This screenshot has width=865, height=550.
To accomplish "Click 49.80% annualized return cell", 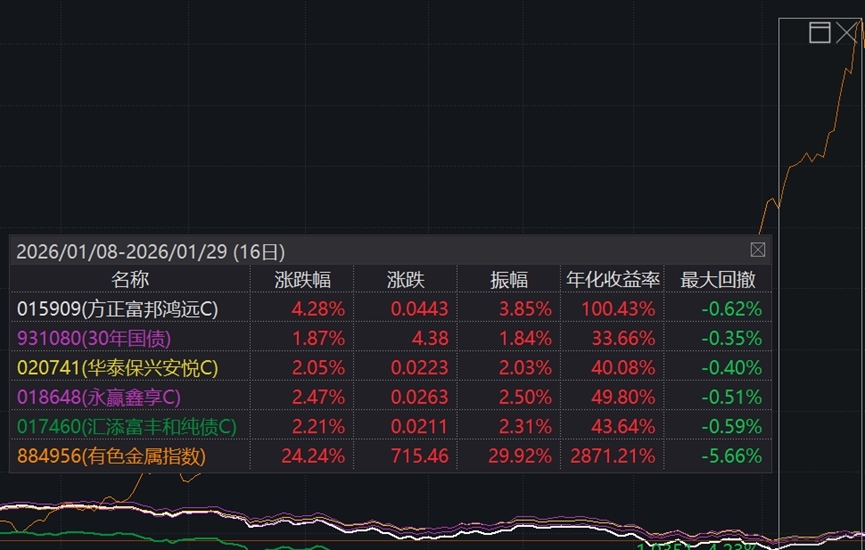I will click(623, 397).
